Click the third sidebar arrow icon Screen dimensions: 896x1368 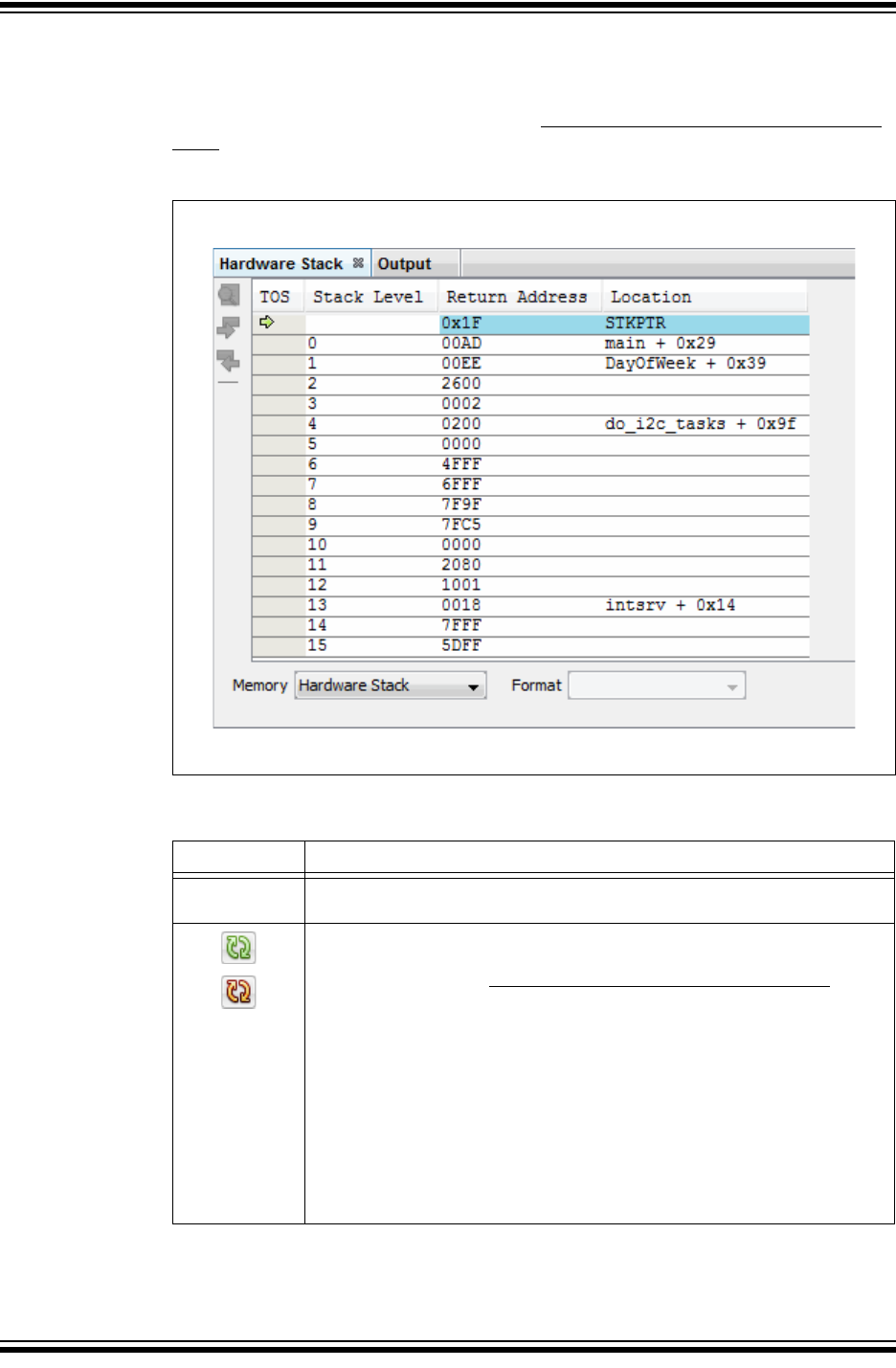pos(228,360)
